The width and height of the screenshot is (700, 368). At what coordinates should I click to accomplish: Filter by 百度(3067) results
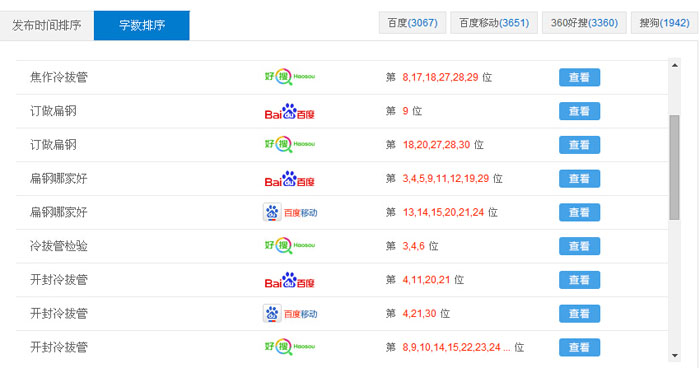pos(412,23)
